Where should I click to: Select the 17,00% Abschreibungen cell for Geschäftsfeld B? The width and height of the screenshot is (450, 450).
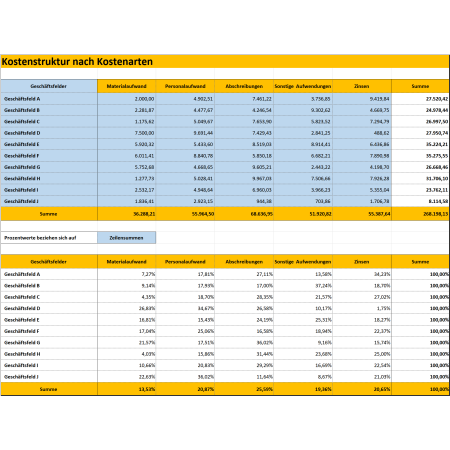pyautogui.click(x=244, y=286)
